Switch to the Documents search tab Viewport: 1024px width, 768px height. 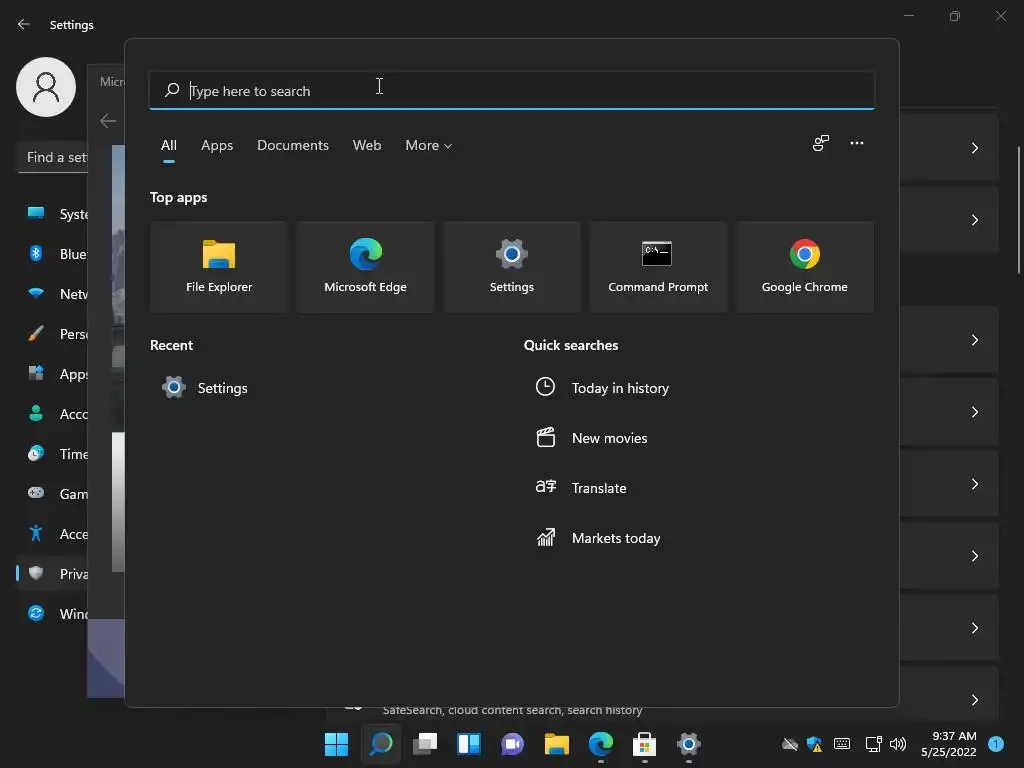tap(293, 146)
